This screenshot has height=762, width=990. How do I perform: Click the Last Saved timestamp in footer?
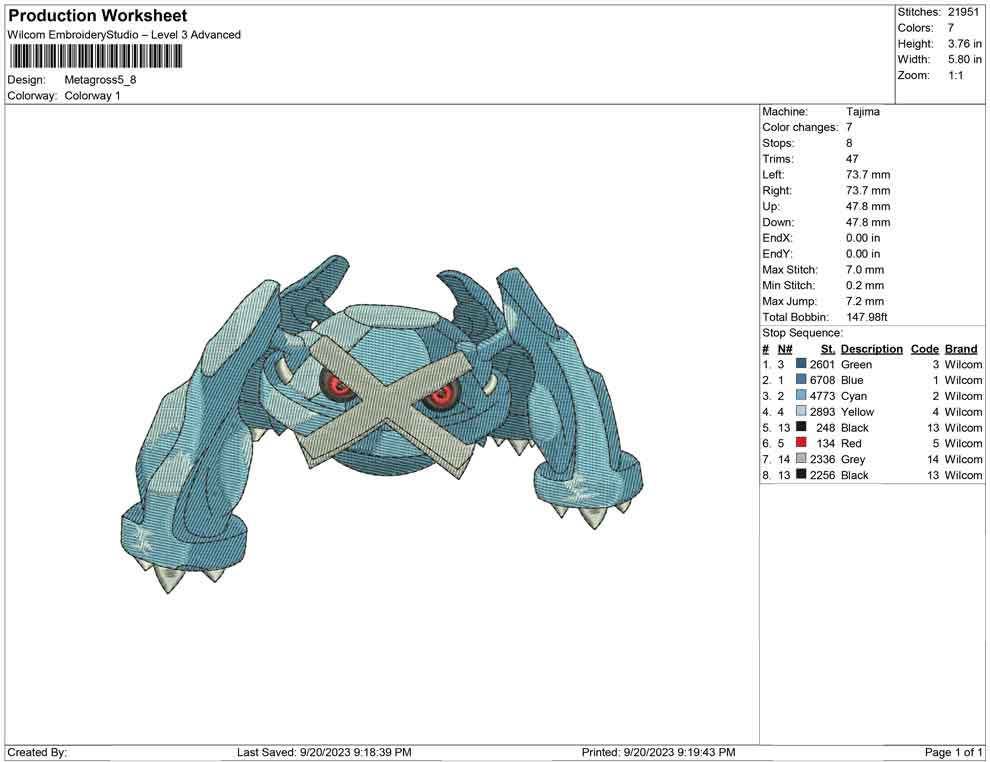coord(325,752)
